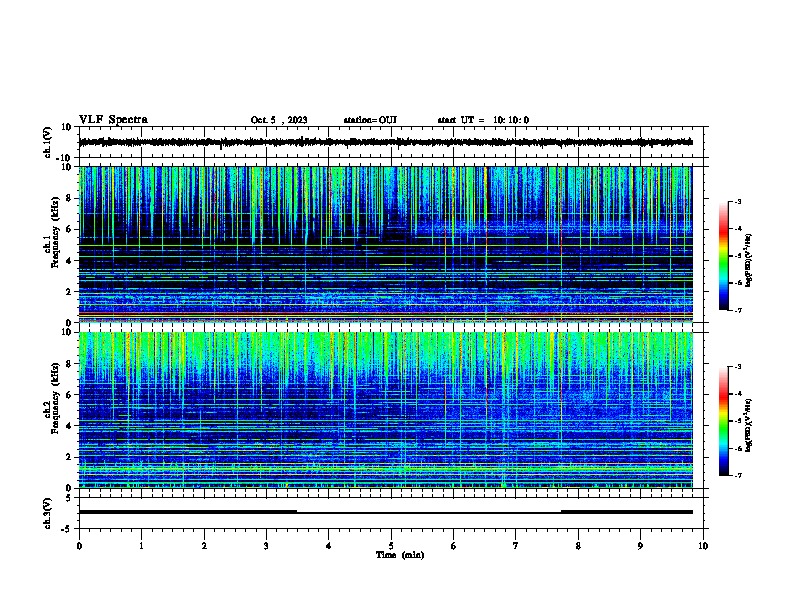
Task: Click the ch.2 spectrogram color scale bar
Action: point(724,421)
